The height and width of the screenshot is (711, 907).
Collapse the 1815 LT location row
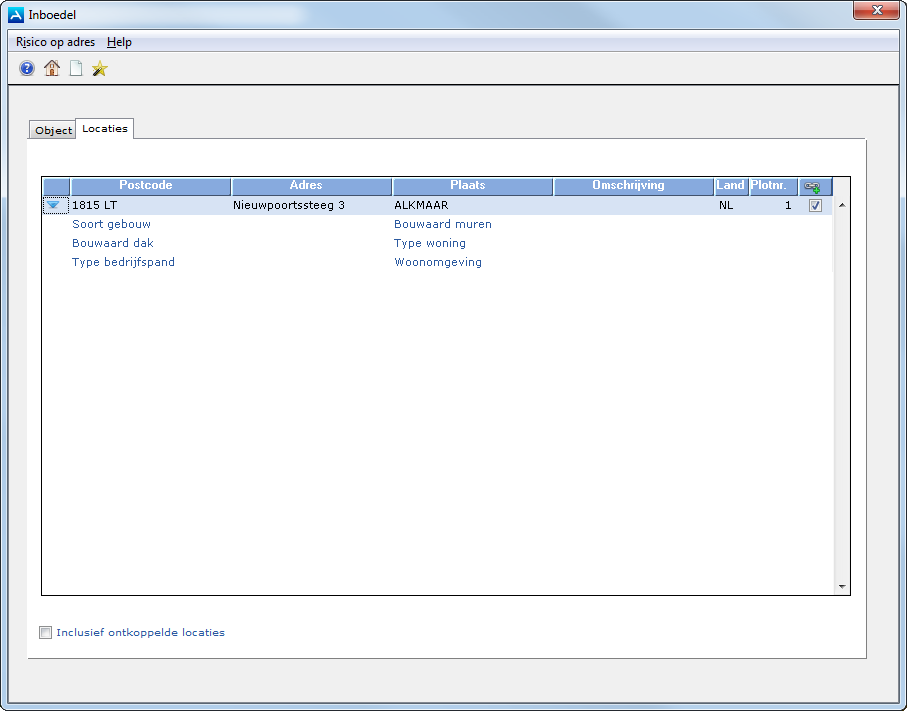[55, 205]
